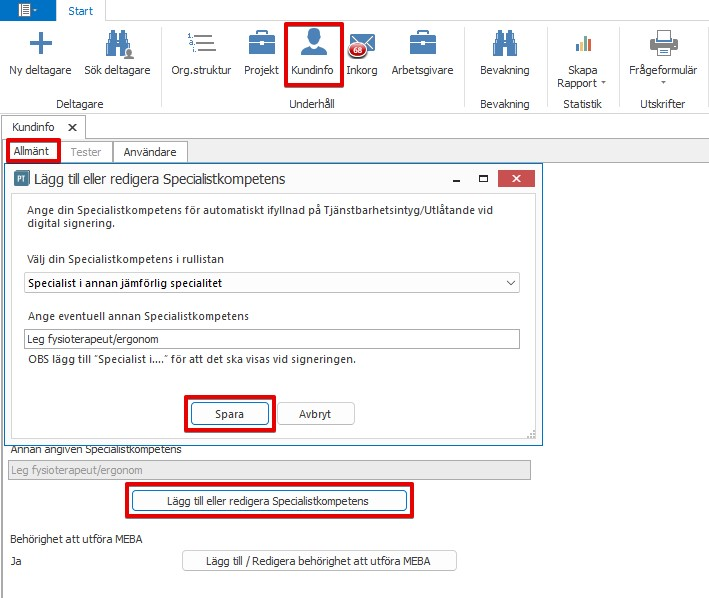This screenshot has height=598, width=709.
Task: Open Projekt briefcase icon
Action: (262, 43)
